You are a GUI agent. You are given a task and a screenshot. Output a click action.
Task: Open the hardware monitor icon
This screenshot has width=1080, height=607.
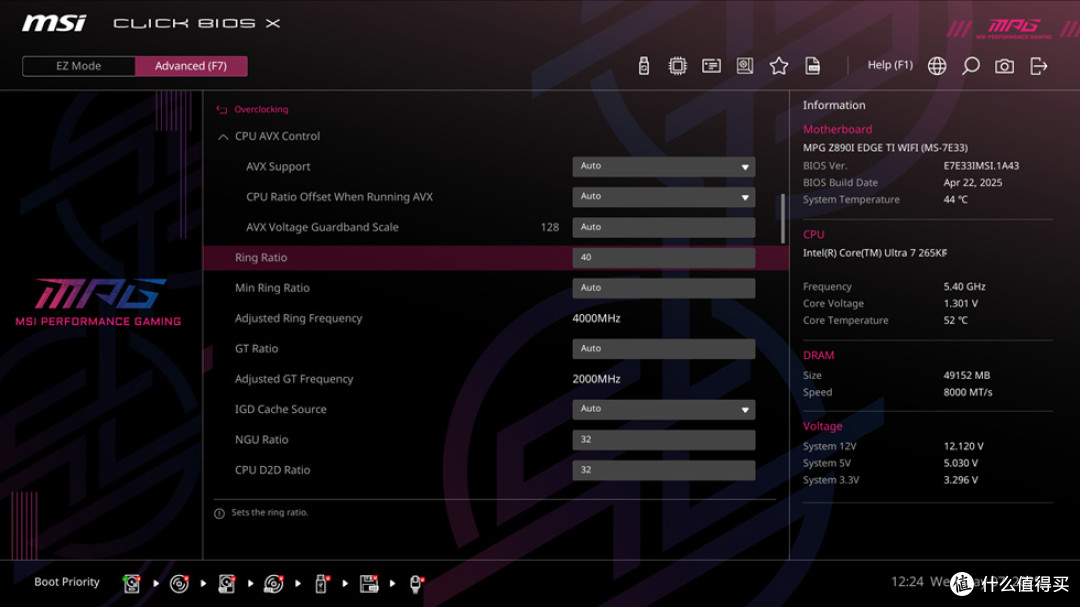click(x=745, y=65)
